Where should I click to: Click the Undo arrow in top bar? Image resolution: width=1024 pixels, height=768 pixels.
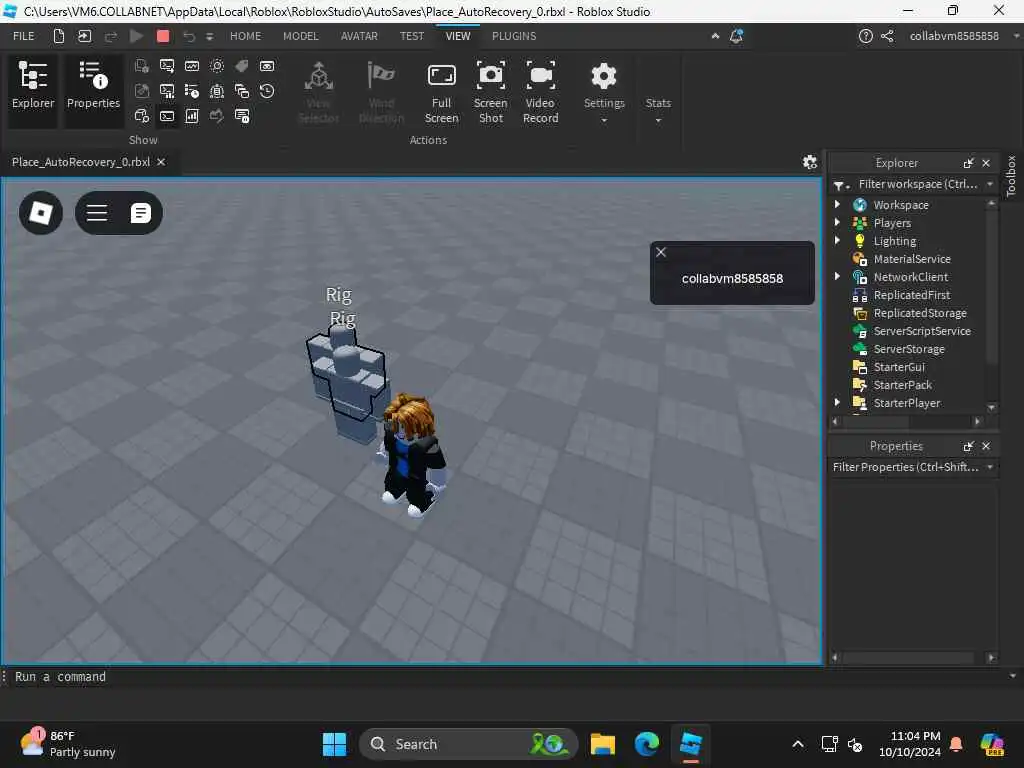[x=189, y=37]
